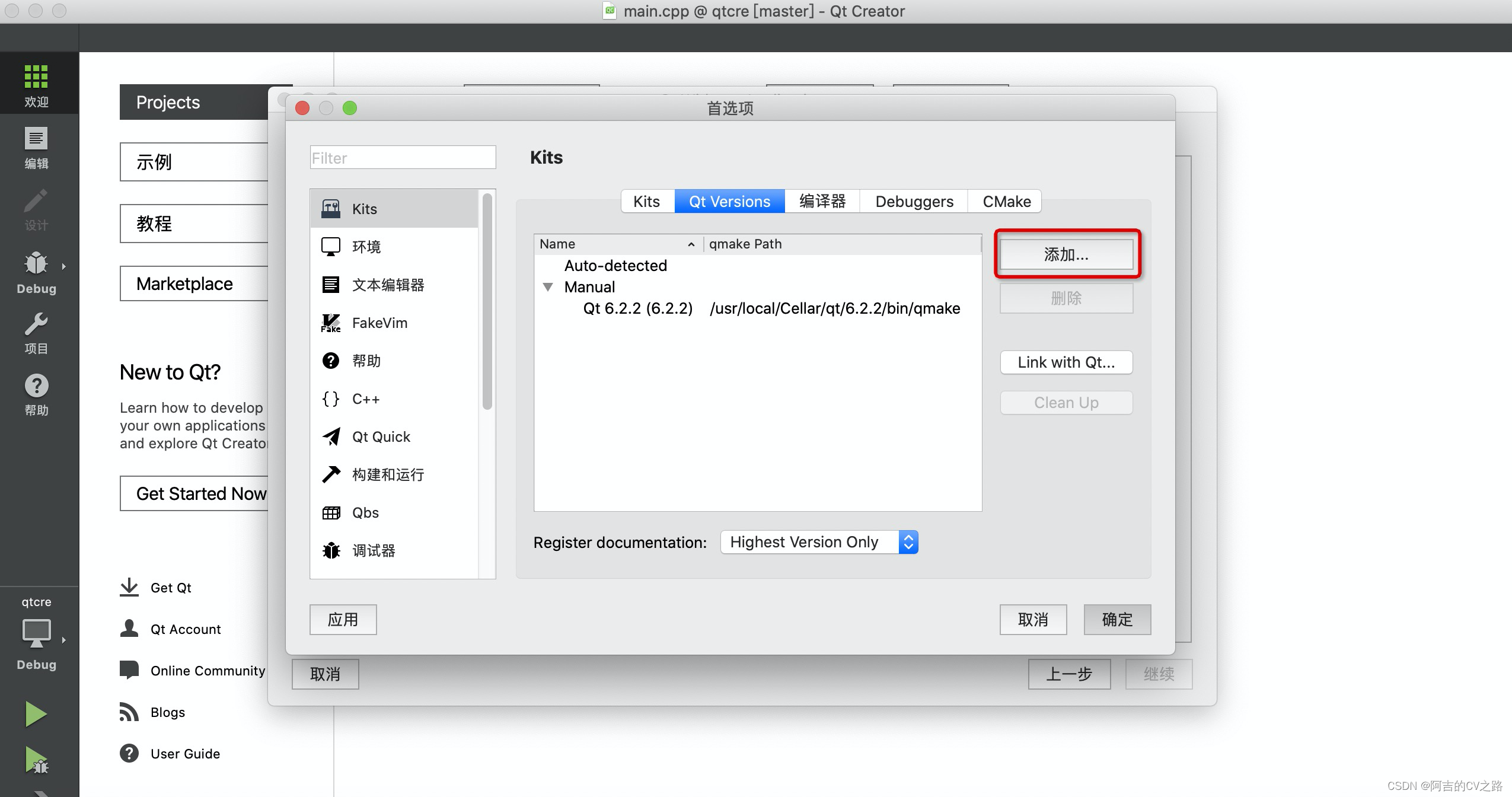
Task: Open the 教程 welcome tab
Action: click(194, 224)
